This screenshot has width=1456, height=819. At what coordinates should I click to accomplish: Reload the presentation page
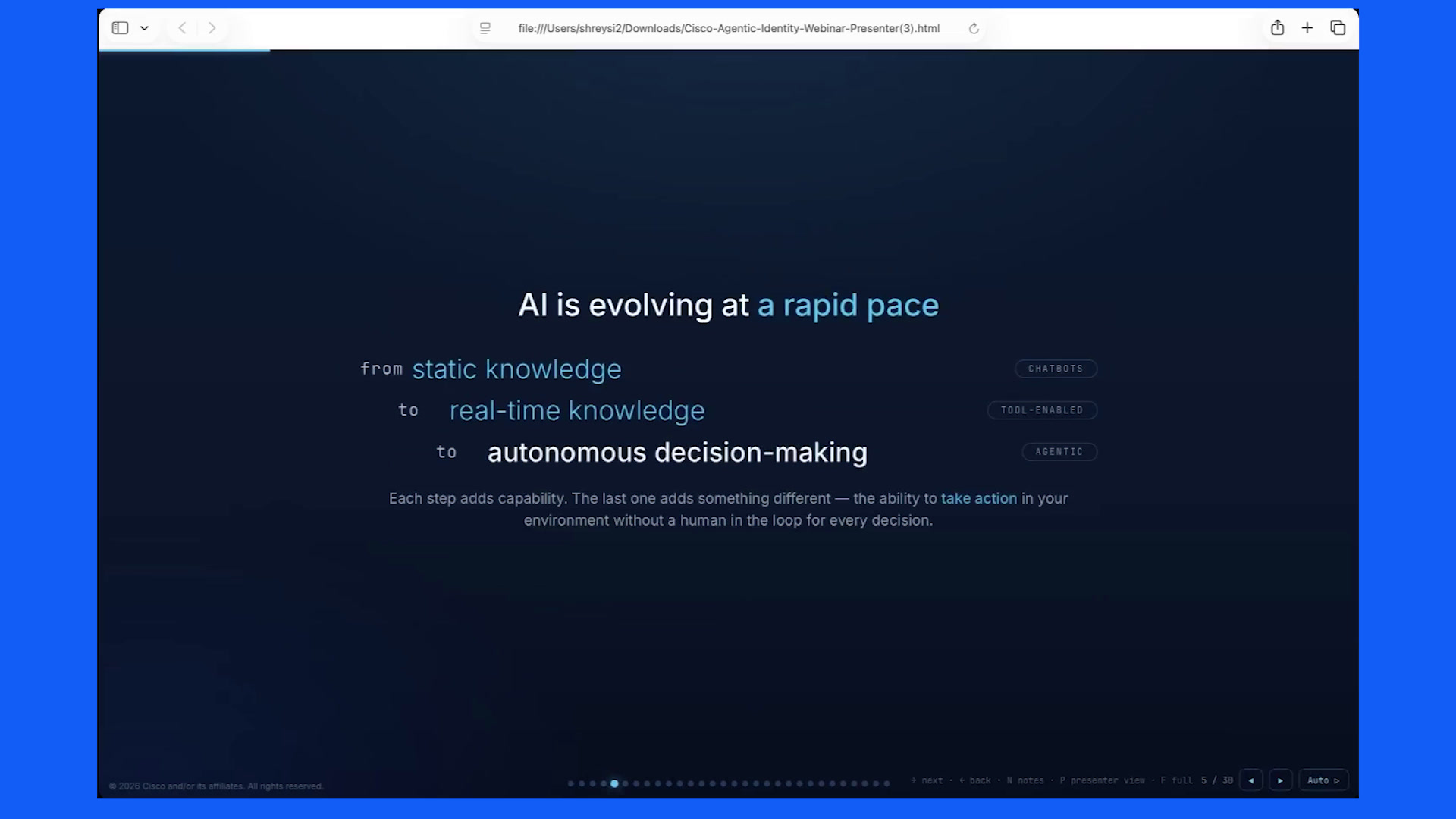pyautogui.click(x=974, y=29)
